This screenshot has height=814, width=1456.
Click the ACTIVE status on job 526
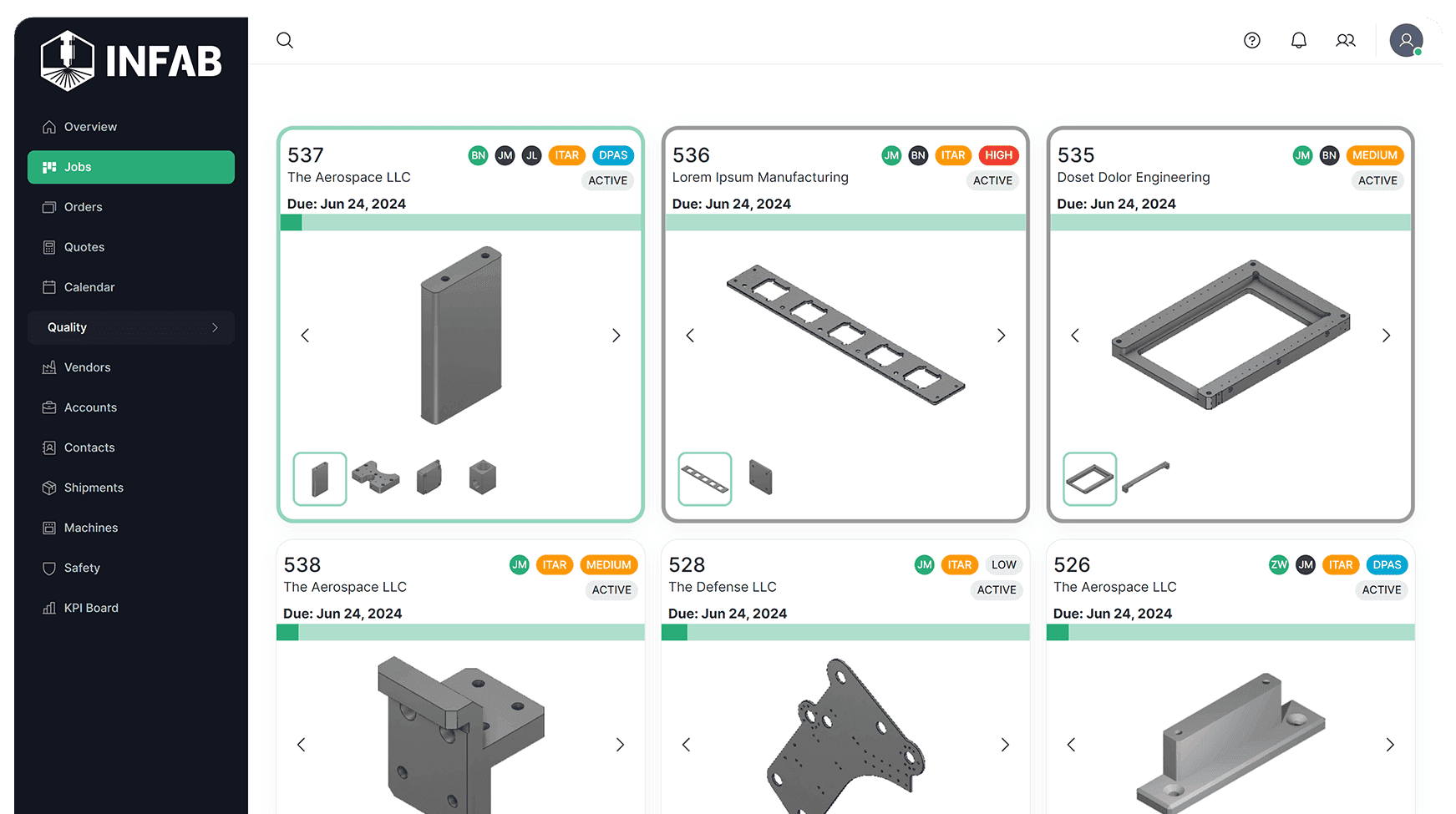click(x=1382, y=590)
